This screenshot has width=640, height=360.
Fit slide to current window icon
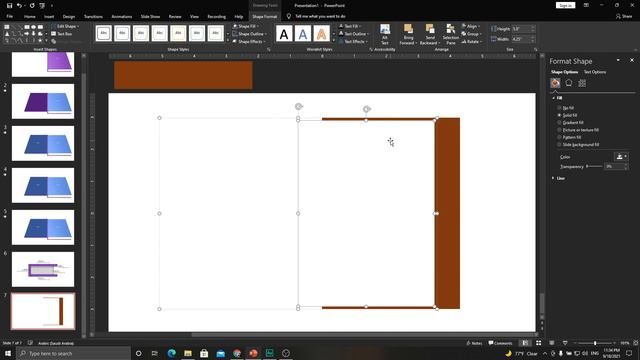636,343
